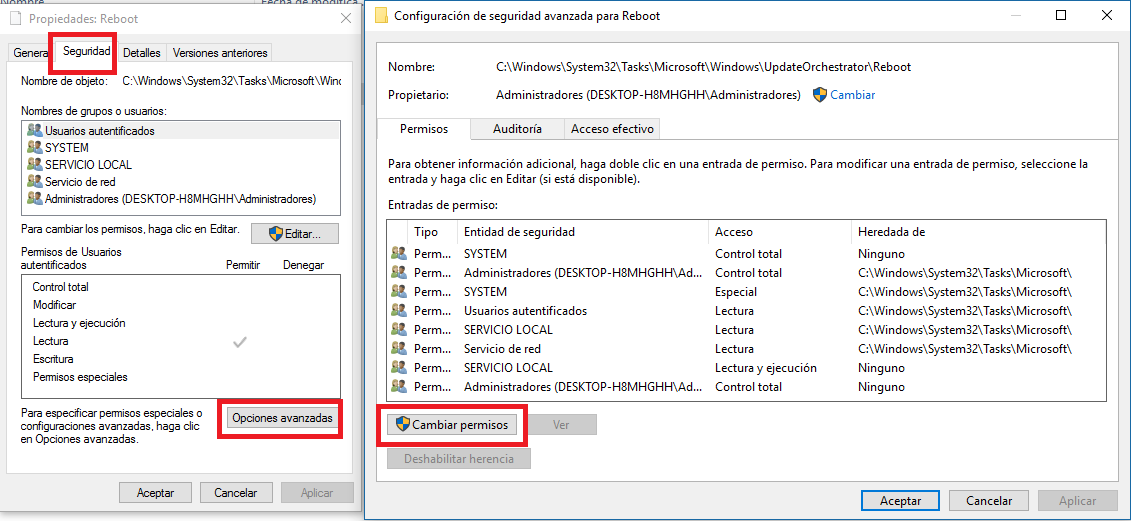Click the Escritura permission row

pyautogui.click(x=180, y=359)
